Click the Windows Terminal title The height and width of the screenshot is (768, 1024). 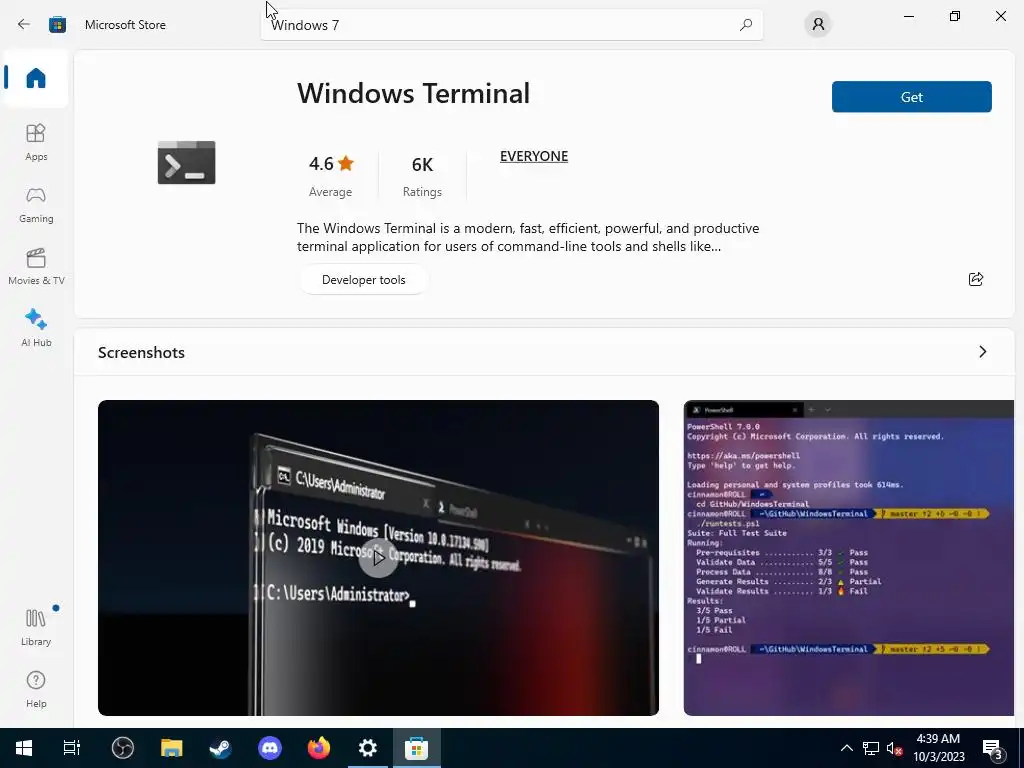pyautogui.click(x=413, y=93)
